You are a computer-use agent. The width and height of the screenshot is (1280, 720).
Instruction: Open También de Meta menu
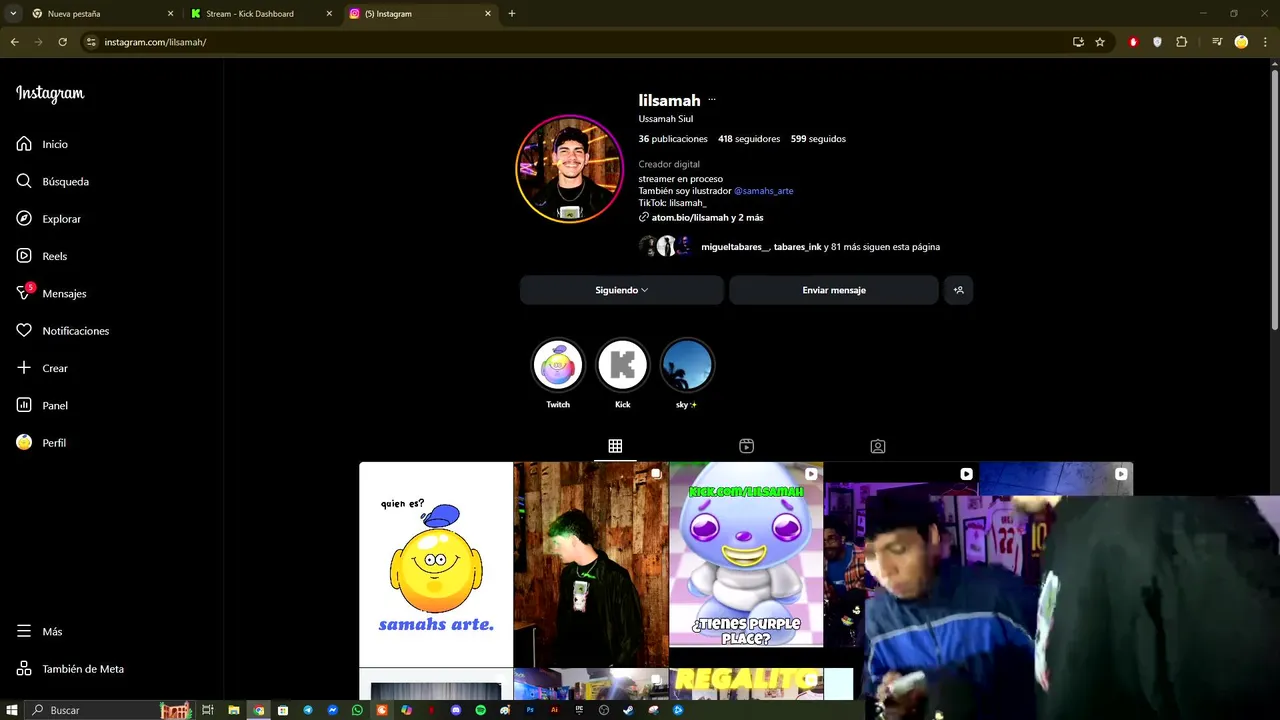70,669
